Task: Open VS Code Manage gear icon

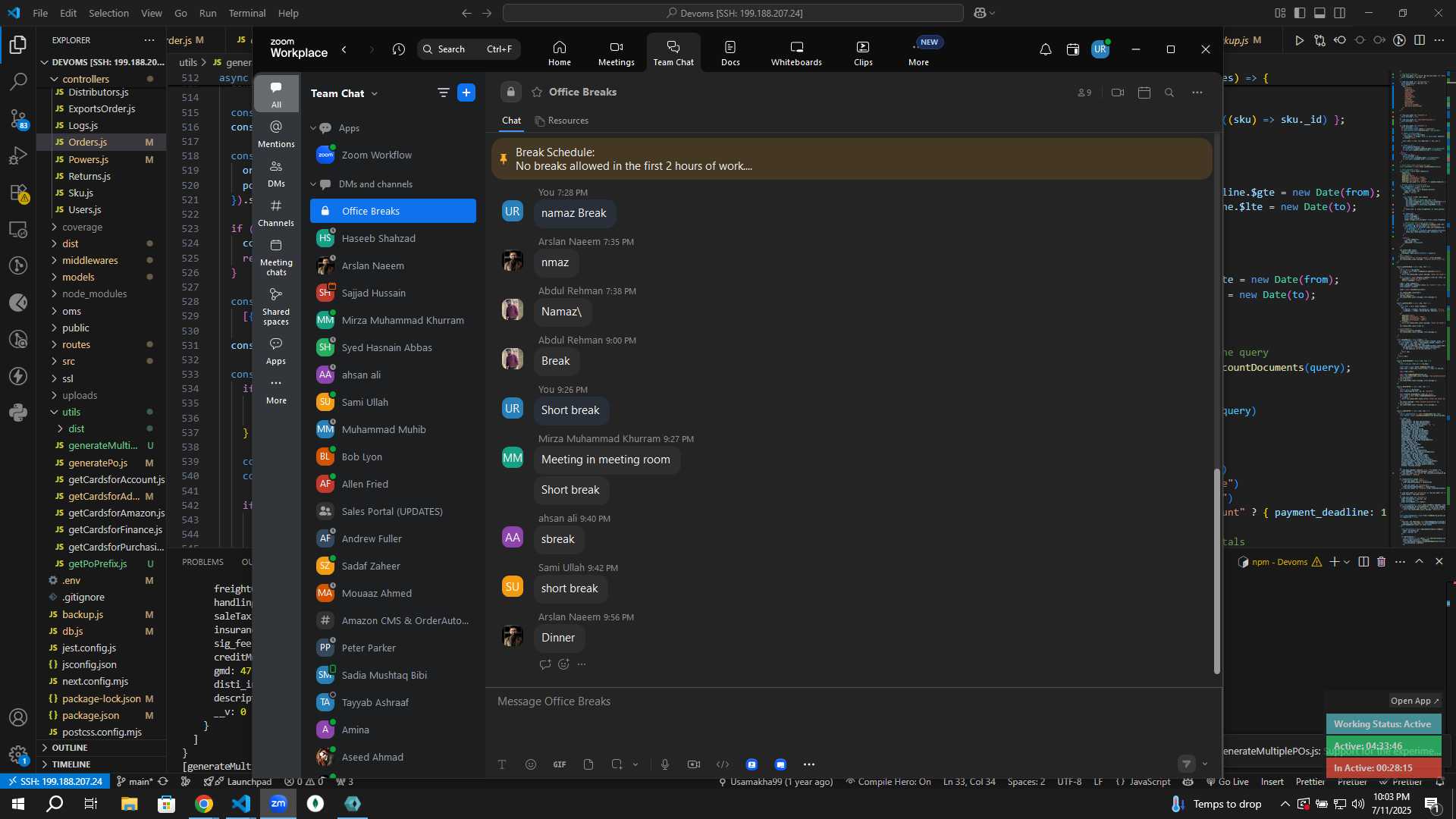Action: (x=18, y=755)
